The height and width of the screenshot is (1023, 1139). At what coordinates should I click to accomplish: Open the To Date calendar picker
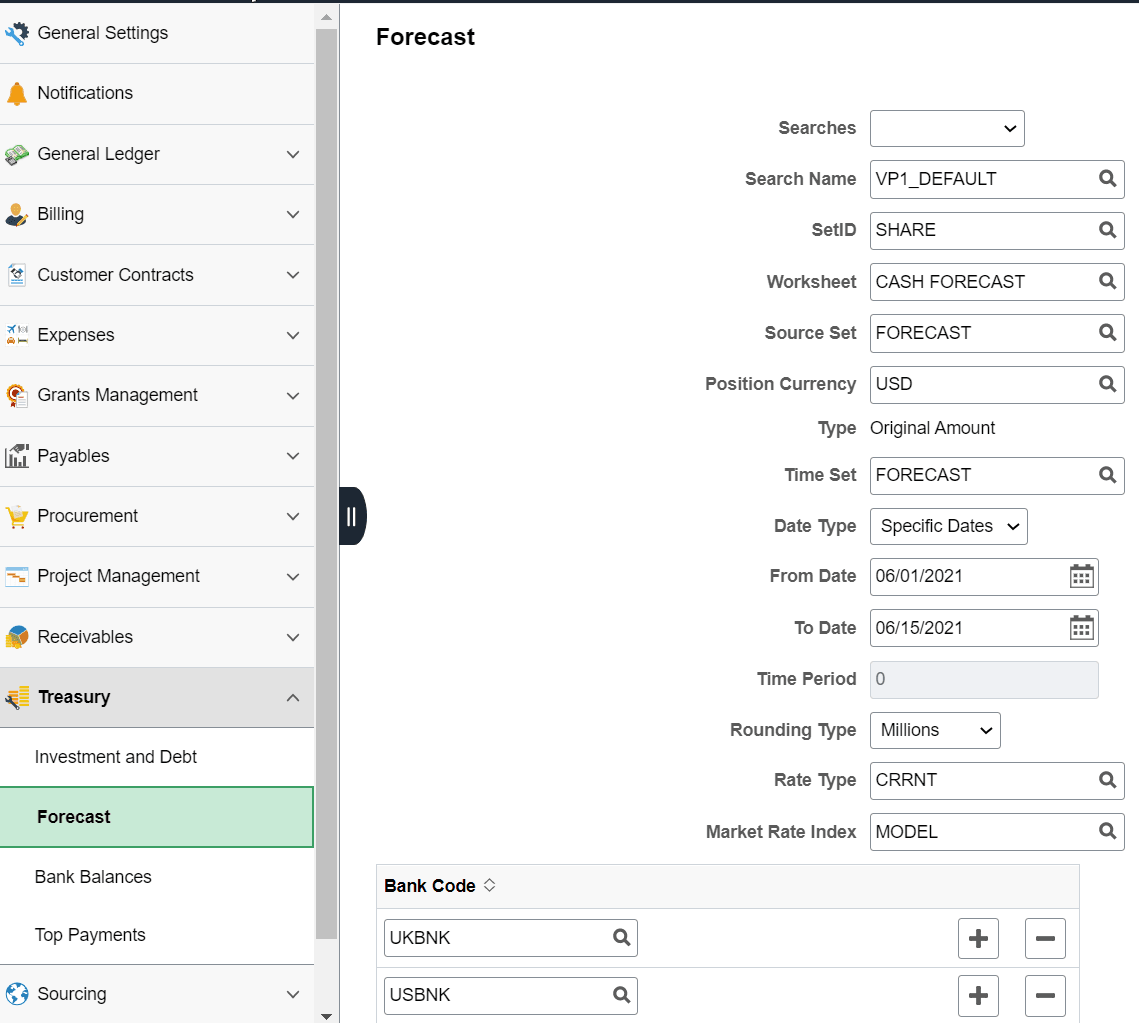click(x=1081, y=627)
